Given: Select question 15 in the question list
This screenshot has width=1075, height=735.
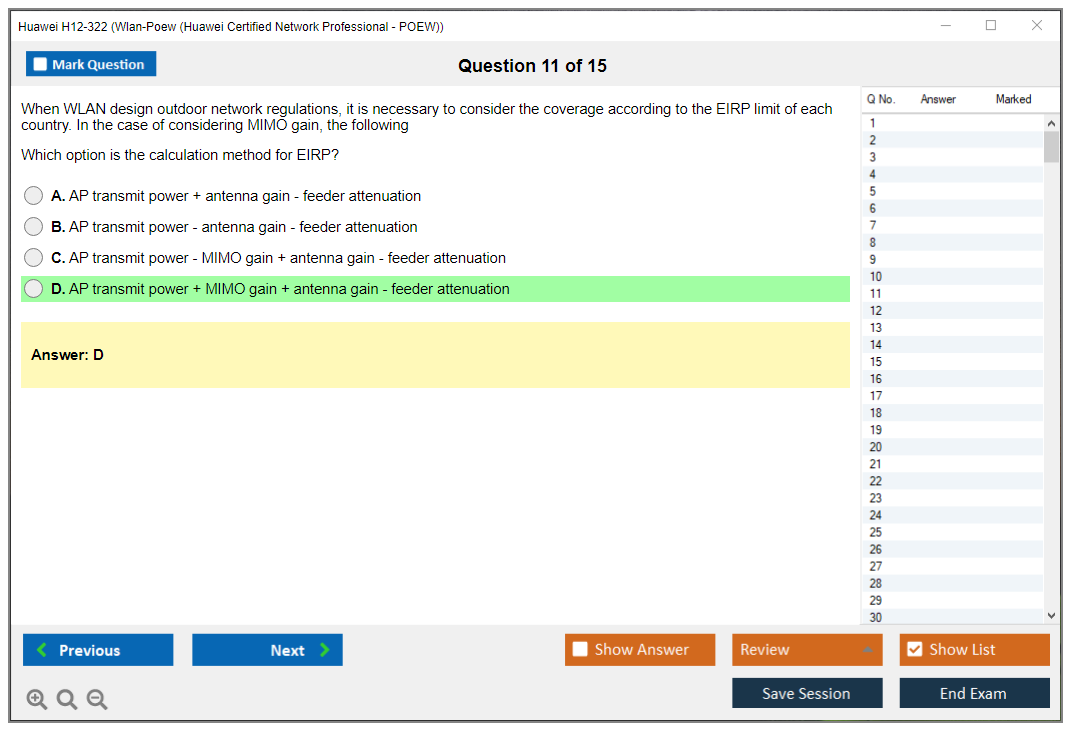Looking at the screenshot, I should tap(876, 362).
